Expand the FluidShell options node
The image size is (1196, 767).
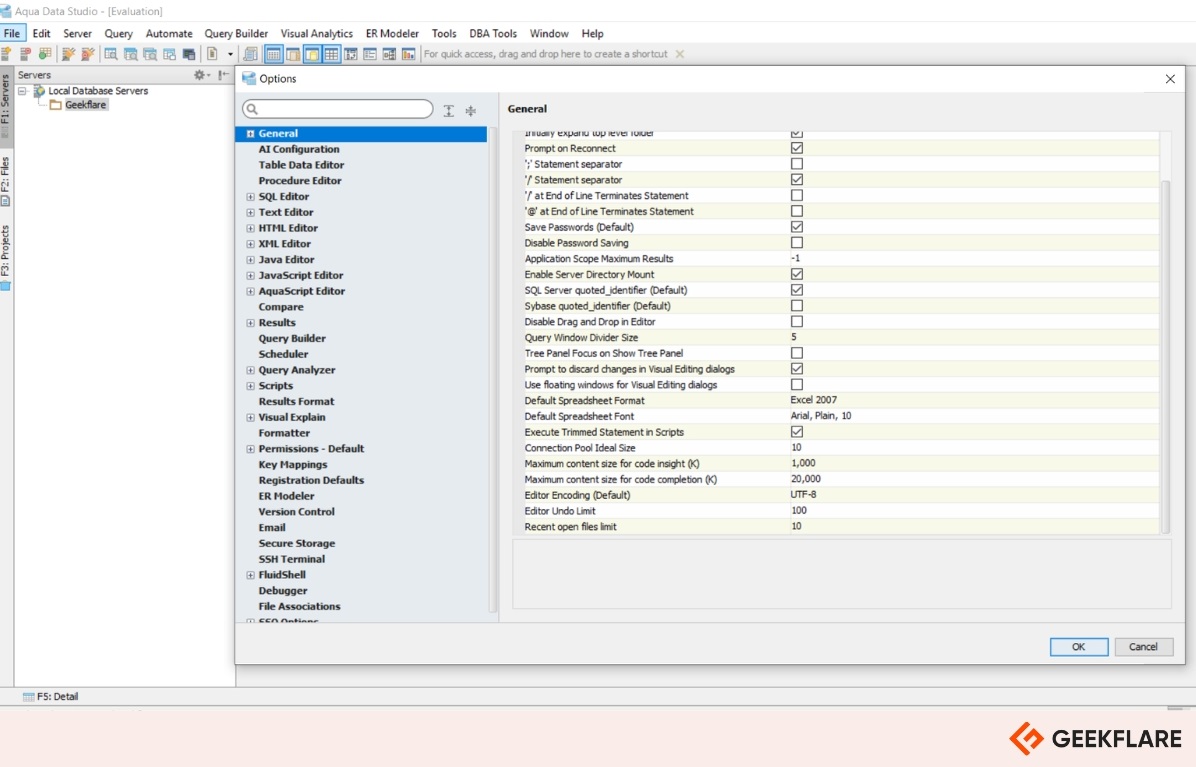pos(250,576)
